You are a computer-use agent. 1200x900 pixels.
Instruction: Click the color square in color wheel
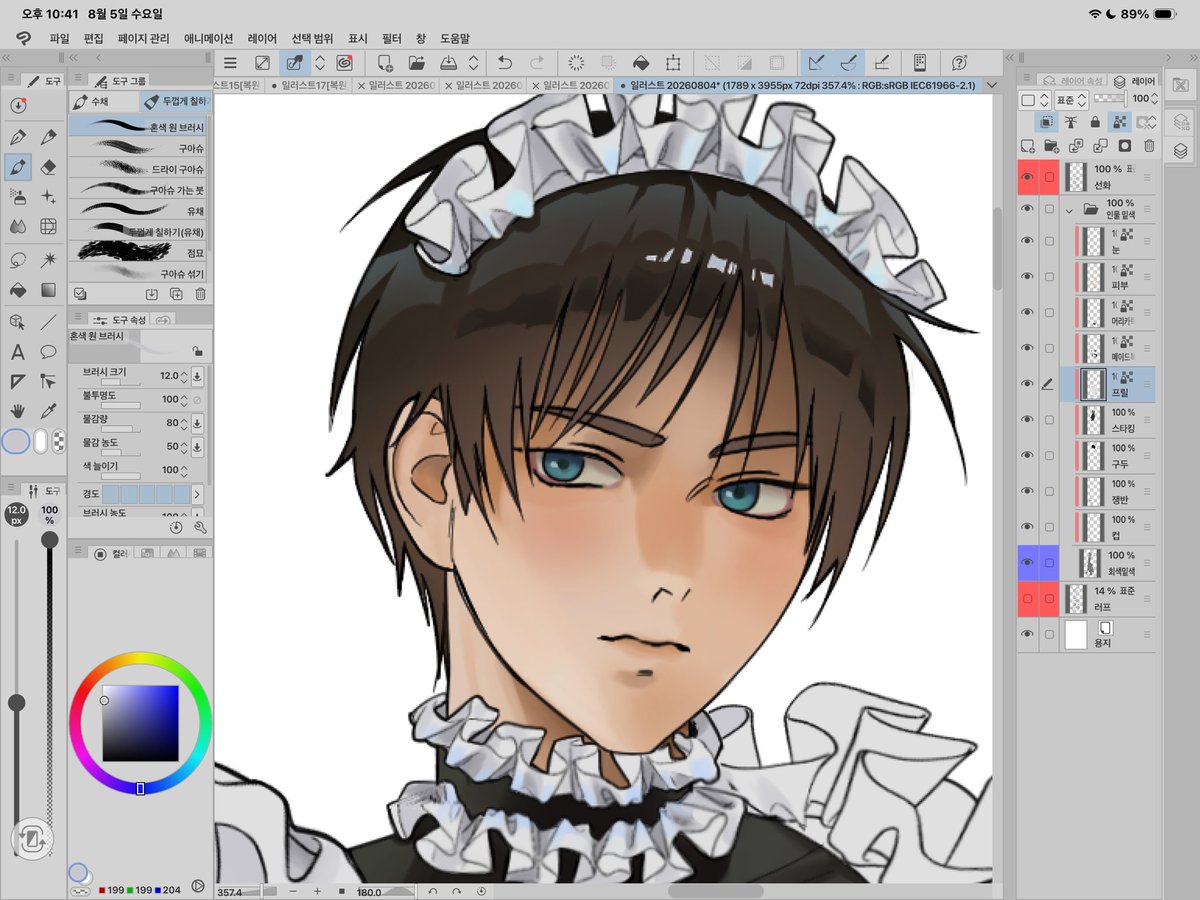[140, 723]
